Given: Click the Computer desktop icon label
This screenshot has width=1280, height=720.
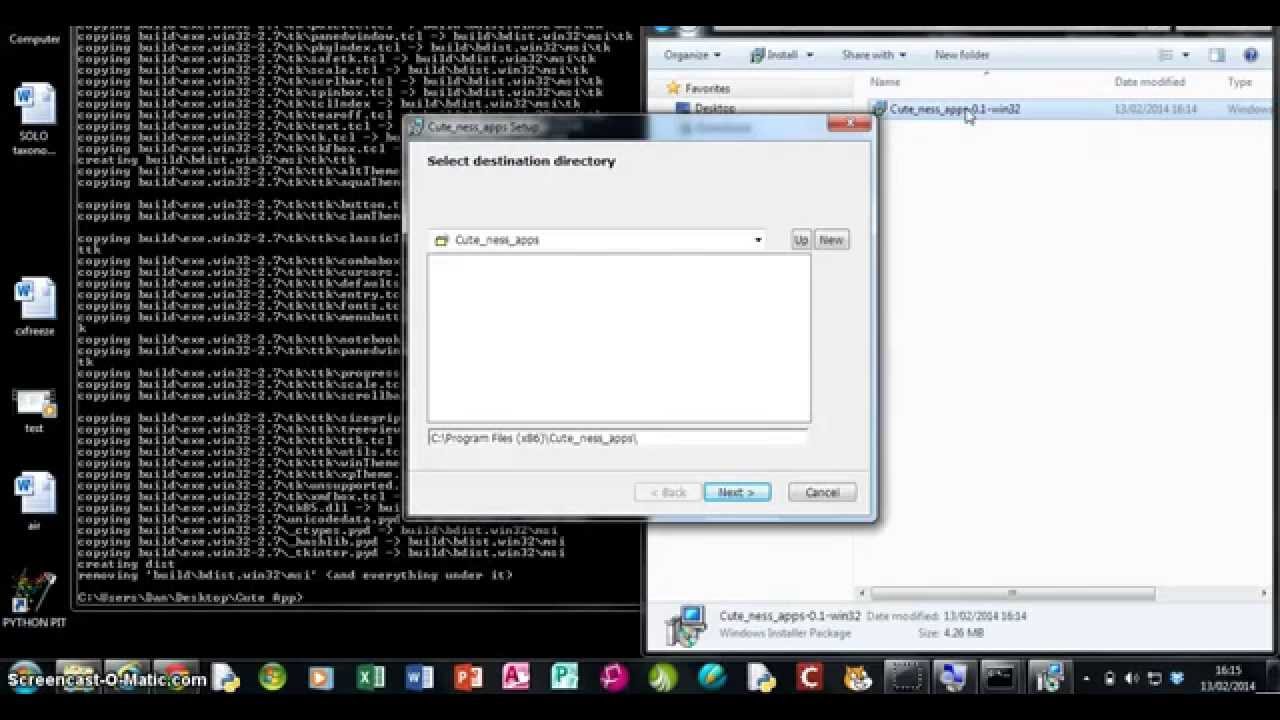Looking at the screenshot, I should tap(34, 39).
